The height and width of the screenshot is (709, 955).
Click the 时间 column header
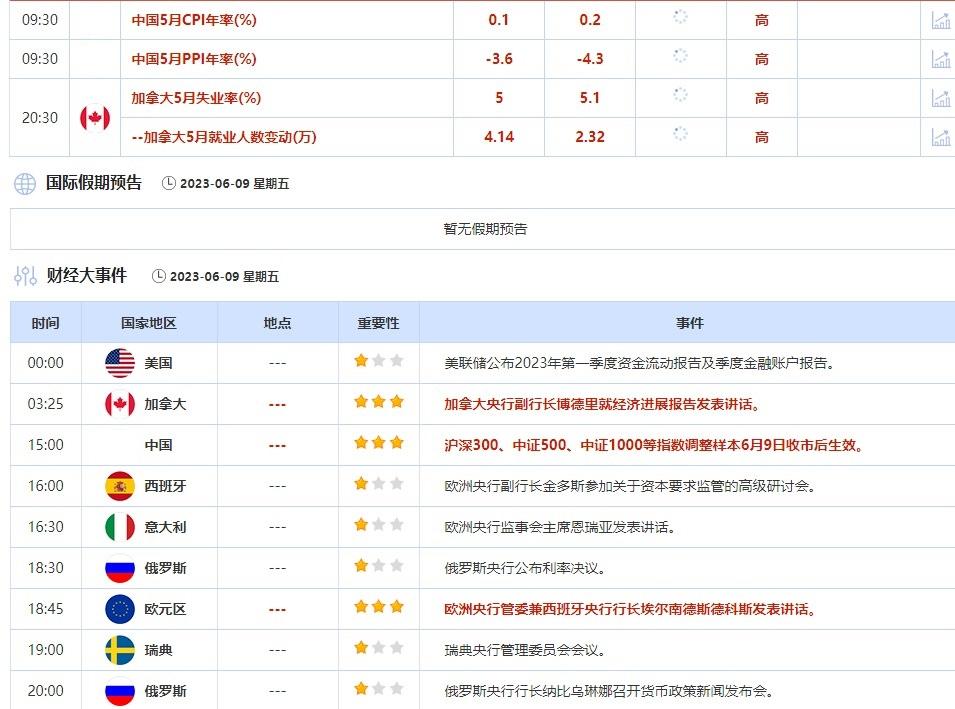[46, 323]
